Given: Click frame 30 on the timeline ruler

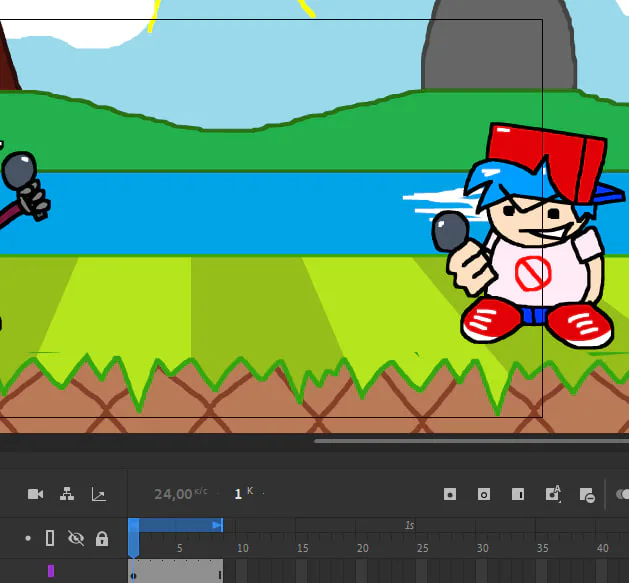Looking at the screenshot, I should click(x=483, y=548).
